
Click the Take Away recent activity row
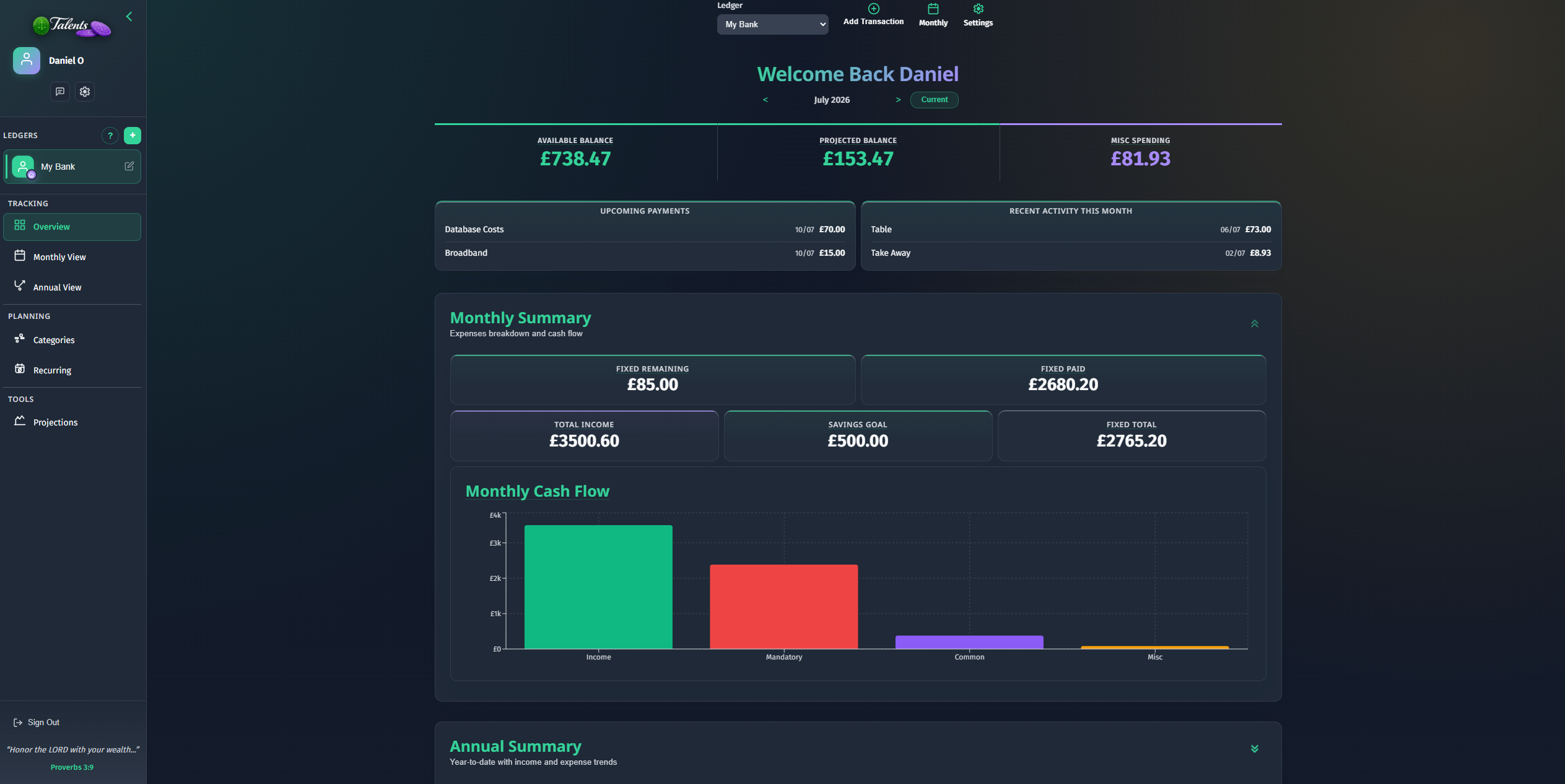click(1071, 253)
